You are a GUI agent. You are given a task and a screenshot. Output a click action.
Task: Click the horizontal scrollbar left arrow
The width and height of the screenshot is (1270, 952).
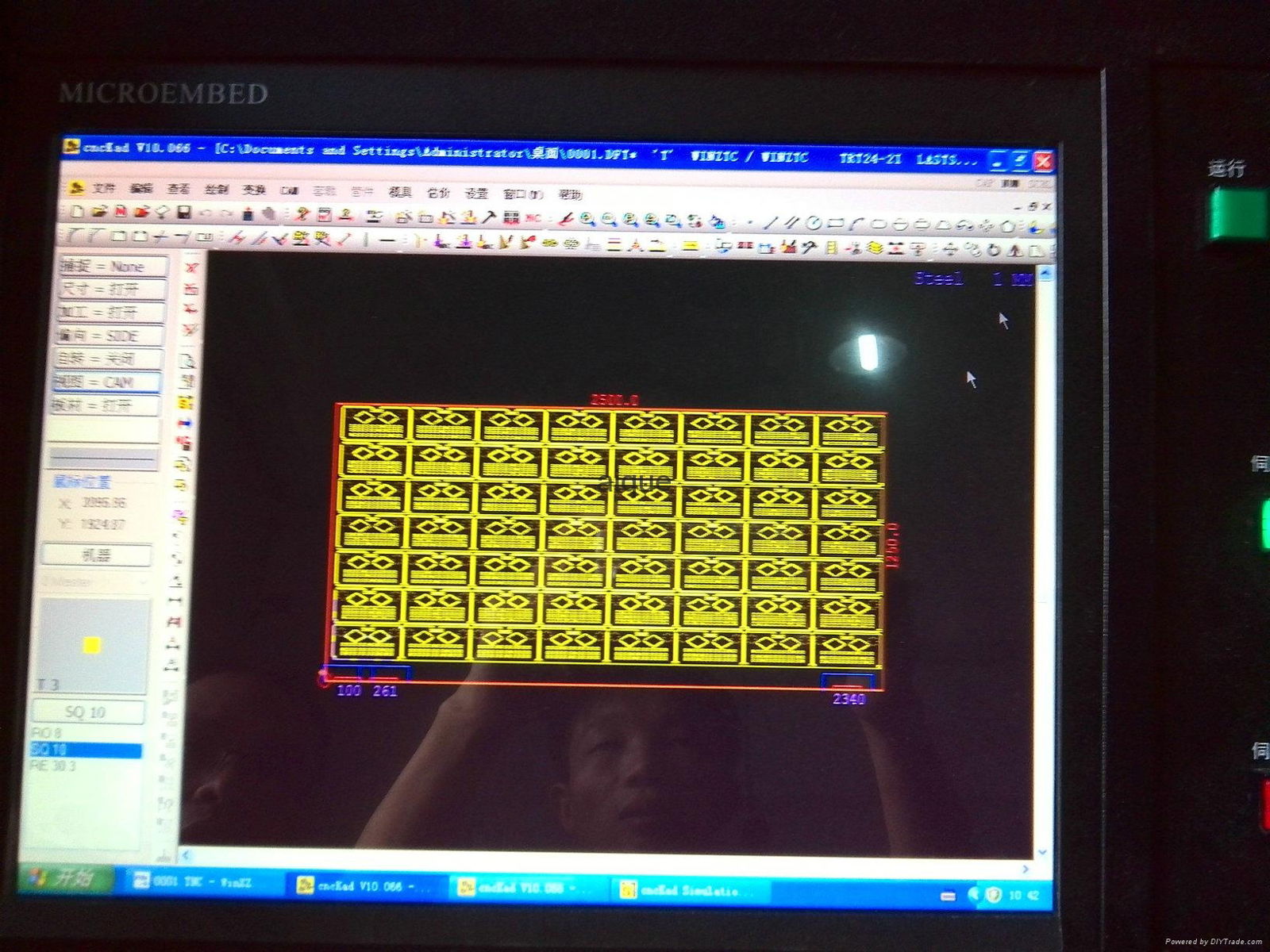[x=187, y=855]
